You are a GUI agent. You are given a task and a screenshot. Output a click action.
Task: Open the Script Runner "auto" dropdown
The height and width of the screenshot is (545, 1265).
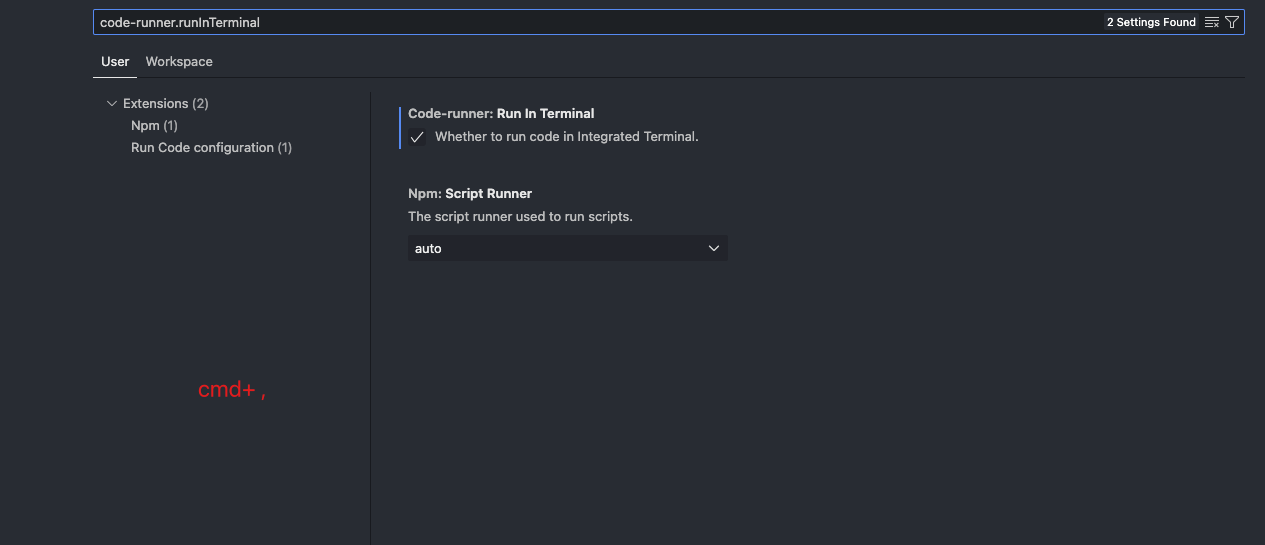pyautogui.click(x=567, y=249)
